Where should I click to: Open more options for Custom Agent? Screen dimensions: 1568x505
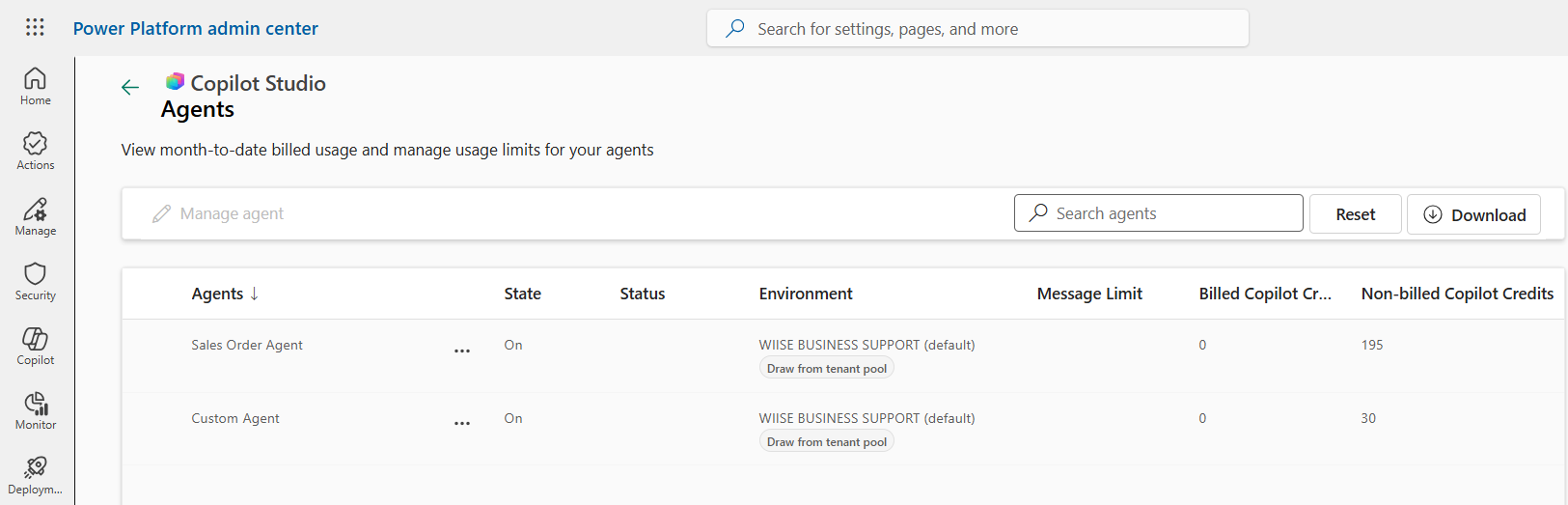coord(462,424)
